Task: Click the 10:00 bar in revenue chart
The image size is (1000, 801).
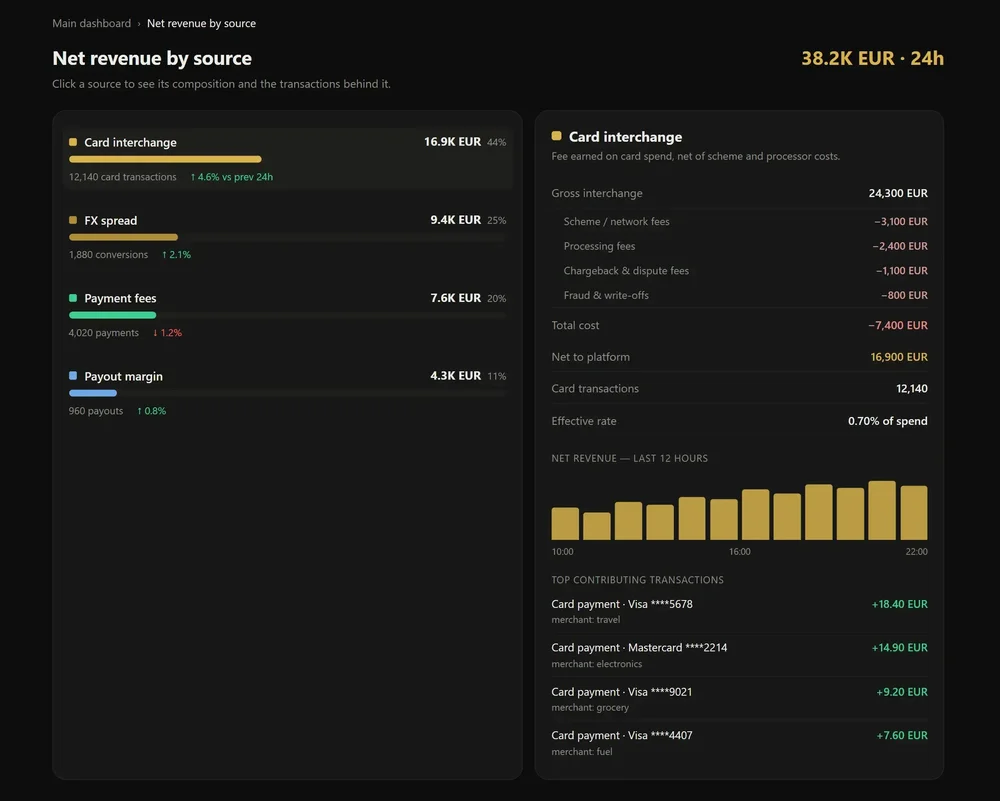Action: click(565, 524)
